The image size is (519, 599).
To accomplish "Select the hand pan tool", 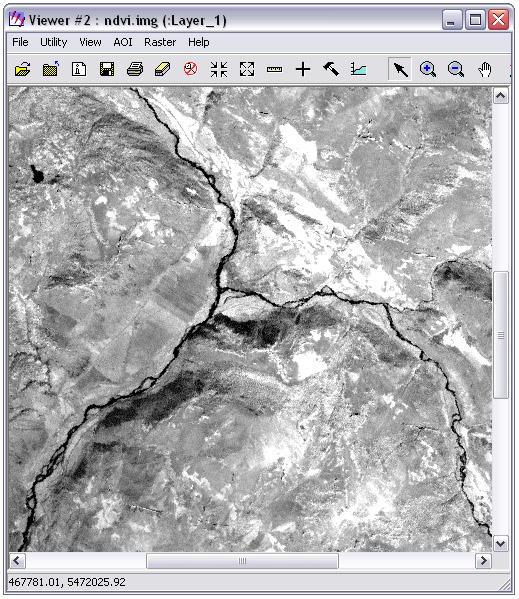I will click(x=484, y=70).
